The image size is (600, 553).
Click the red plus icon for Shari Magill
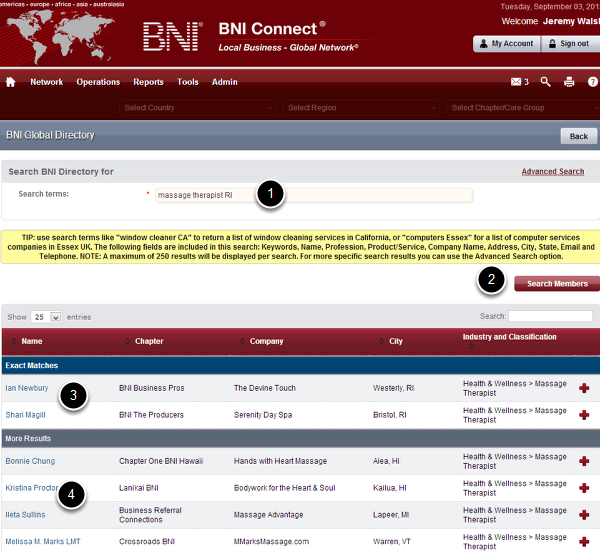(x=584, y=415)
